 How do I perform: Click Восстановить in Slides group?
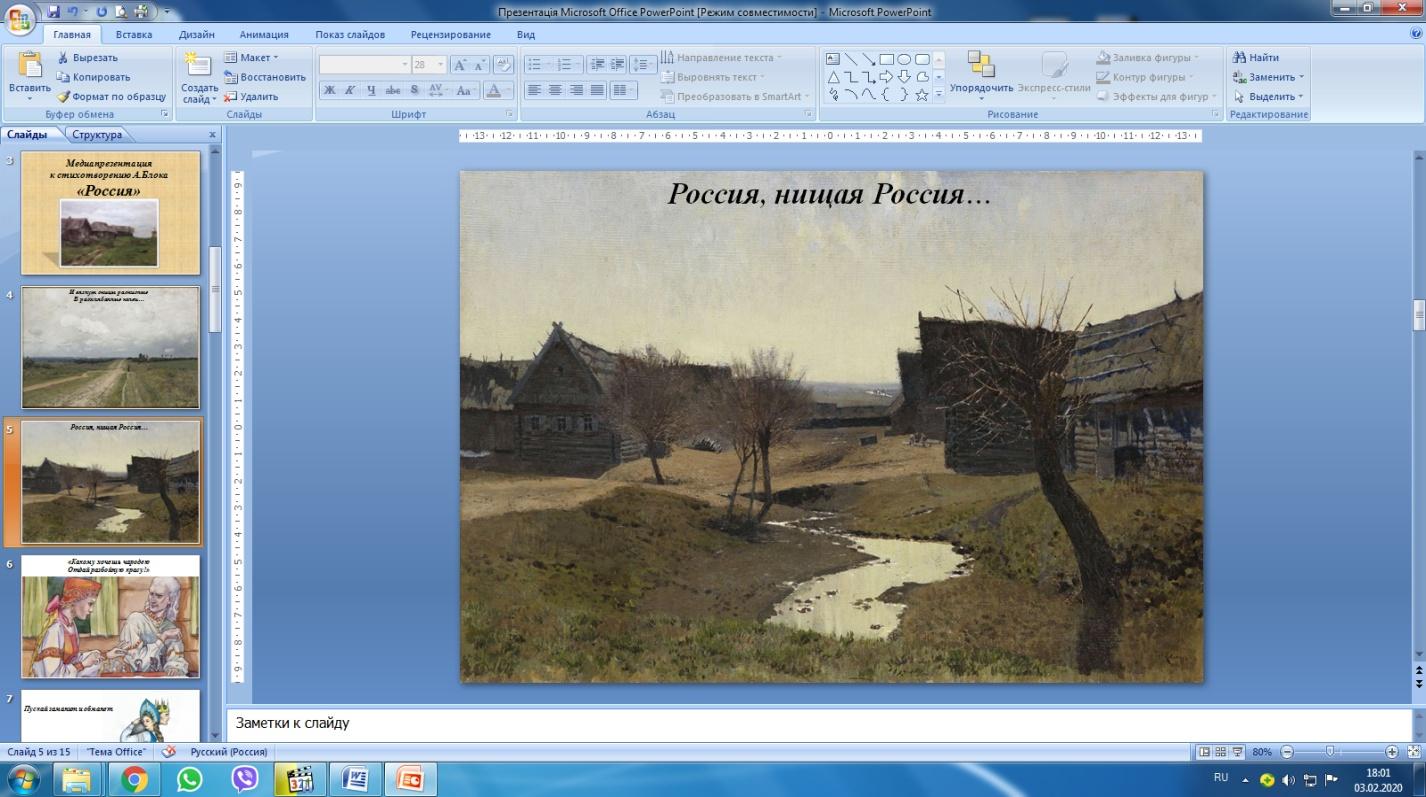[x=265, y=77]
